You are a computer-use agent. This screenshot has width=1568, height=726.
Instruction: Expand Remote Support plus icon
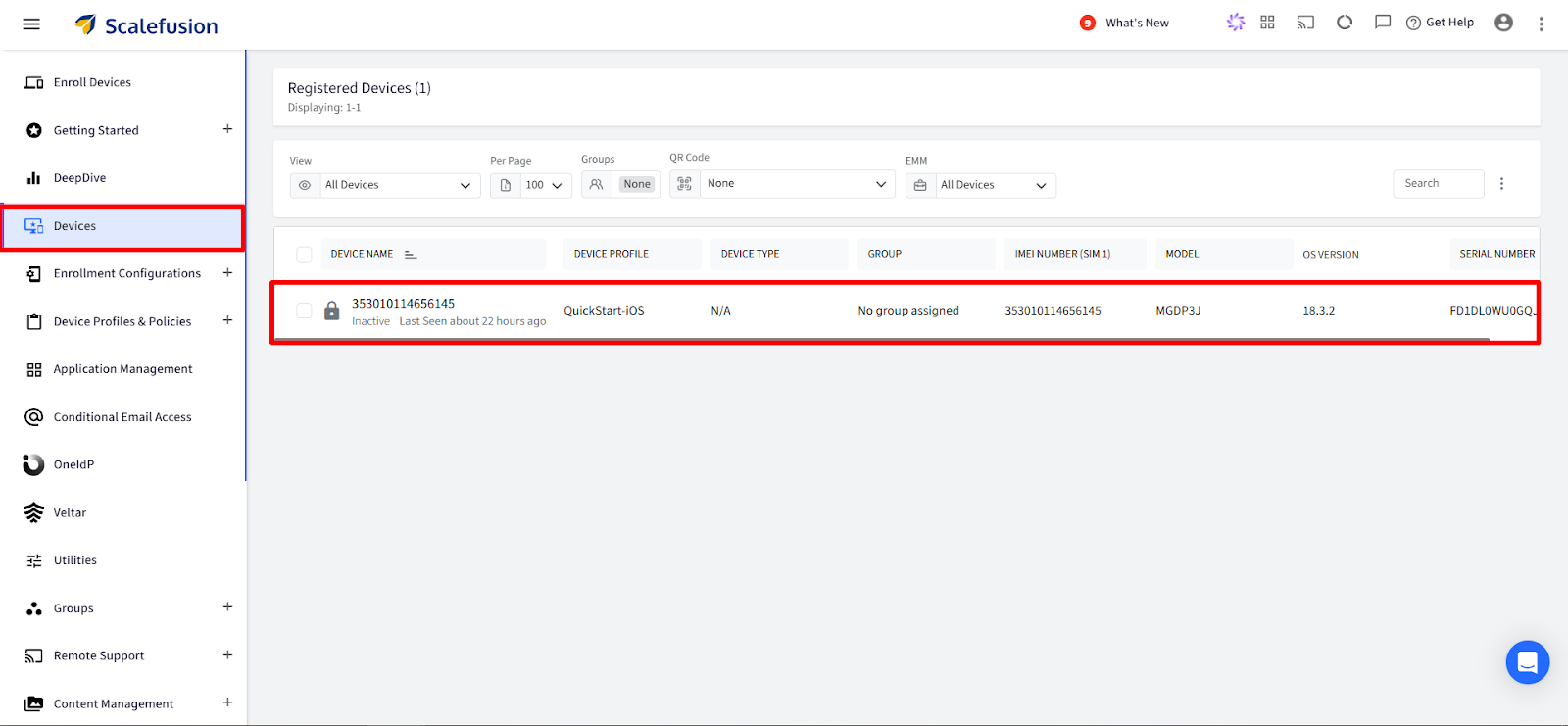227,654
